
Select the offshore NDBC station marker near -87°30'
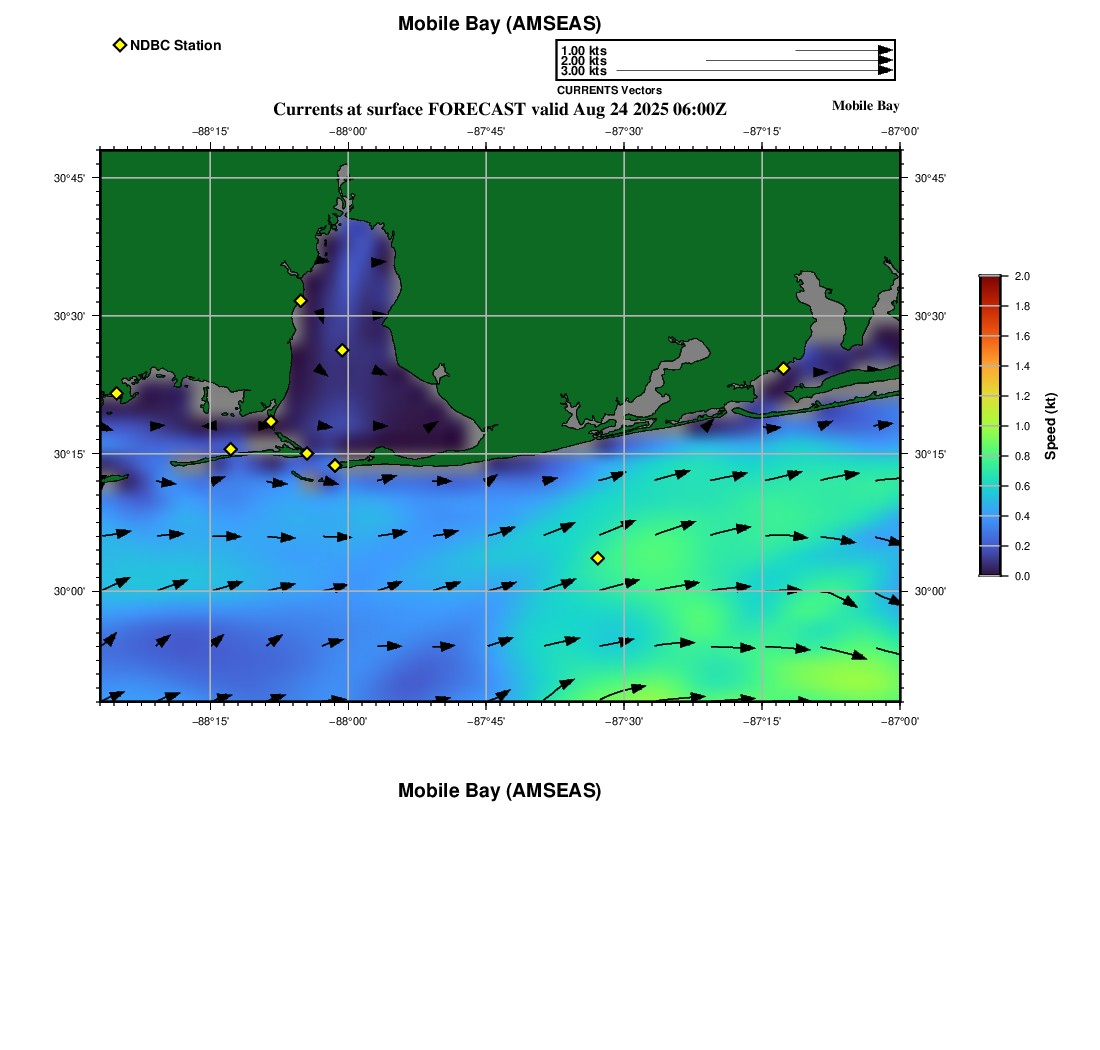pos(598,558)
